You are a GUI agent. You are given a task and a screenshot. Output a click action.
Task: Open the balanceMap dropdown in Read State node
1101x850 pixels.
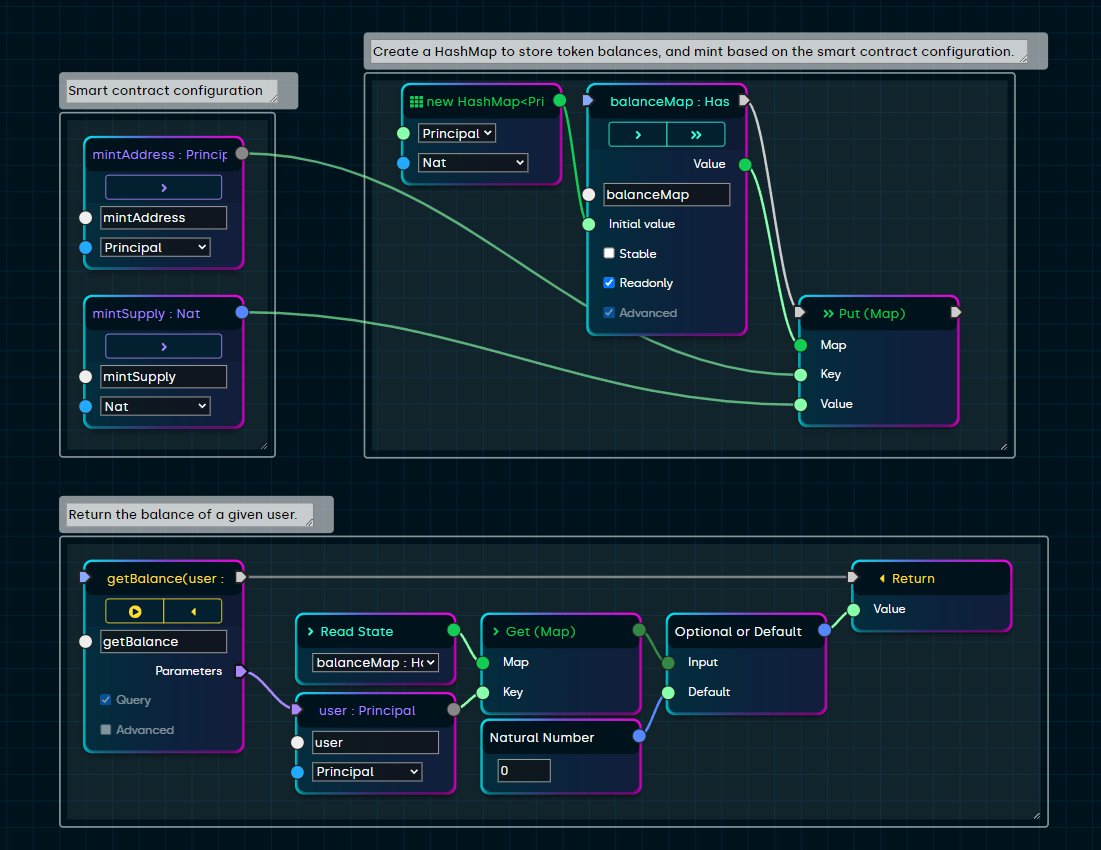pyautogui.click(x=376, y=662)
